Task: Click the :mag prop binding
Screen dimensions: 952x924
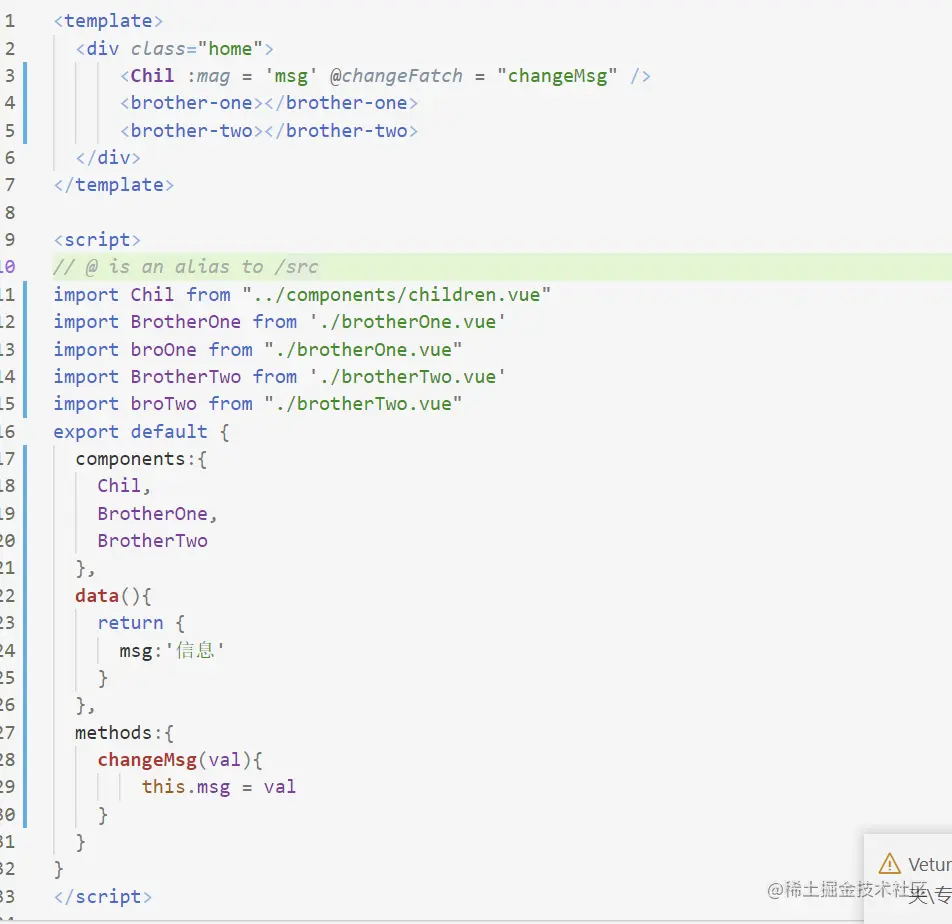Action: pos(208,76)
